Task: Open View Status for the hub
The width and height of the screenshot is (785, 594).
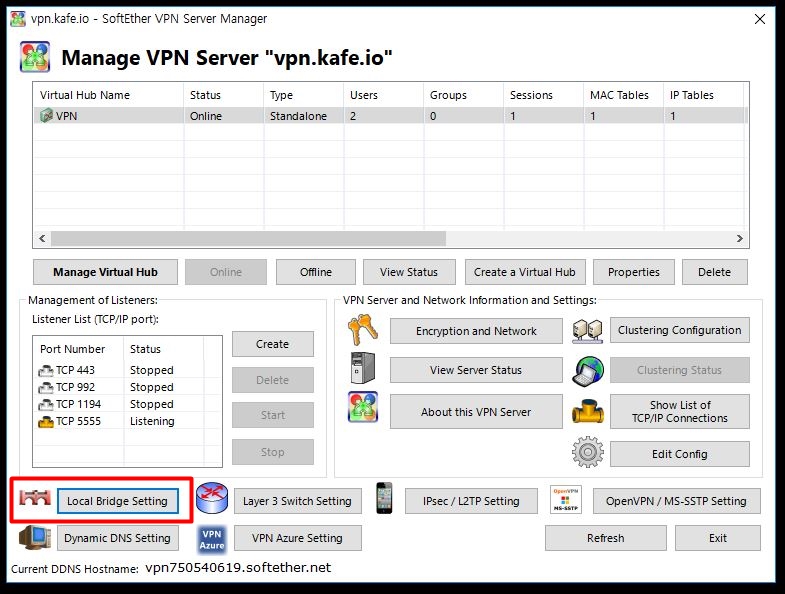Action: pos(409,272)
